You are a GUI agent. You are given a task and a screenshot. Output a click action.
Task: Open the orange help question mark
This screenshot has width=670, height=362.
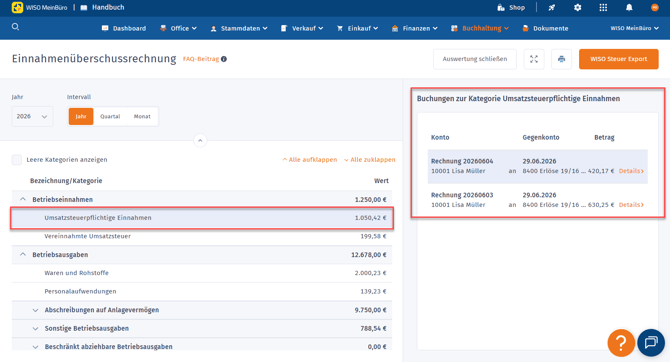coord(621,342)
